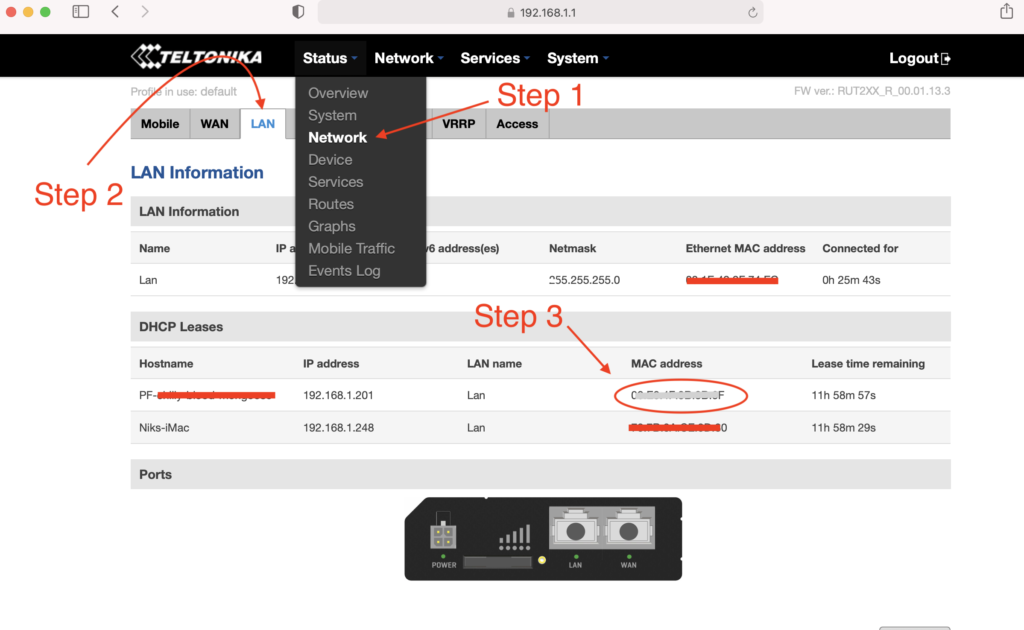Screen dimensions: 1024x630
Task: Click the browser forward arrow
Action: (145, 12)
